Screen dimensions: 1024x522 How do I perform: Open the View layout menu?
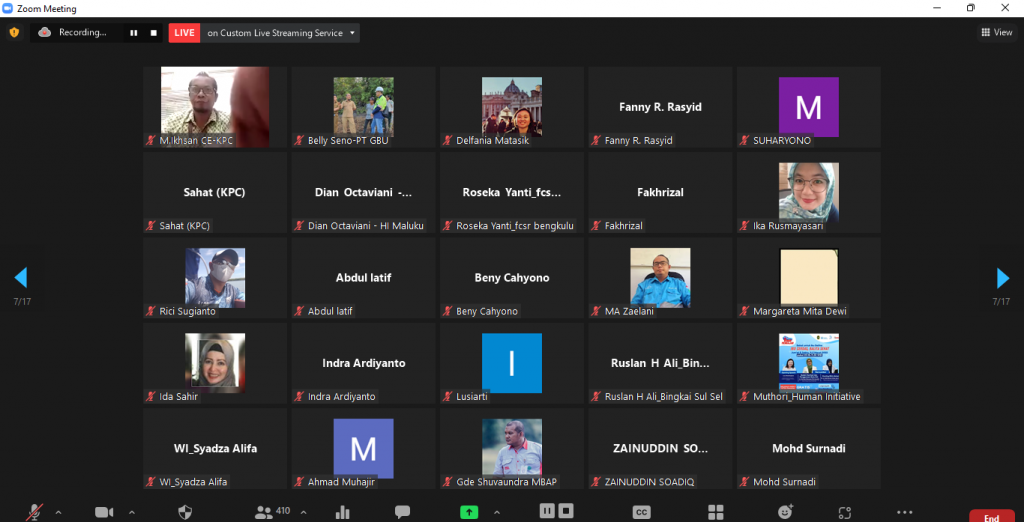(997, 33)
